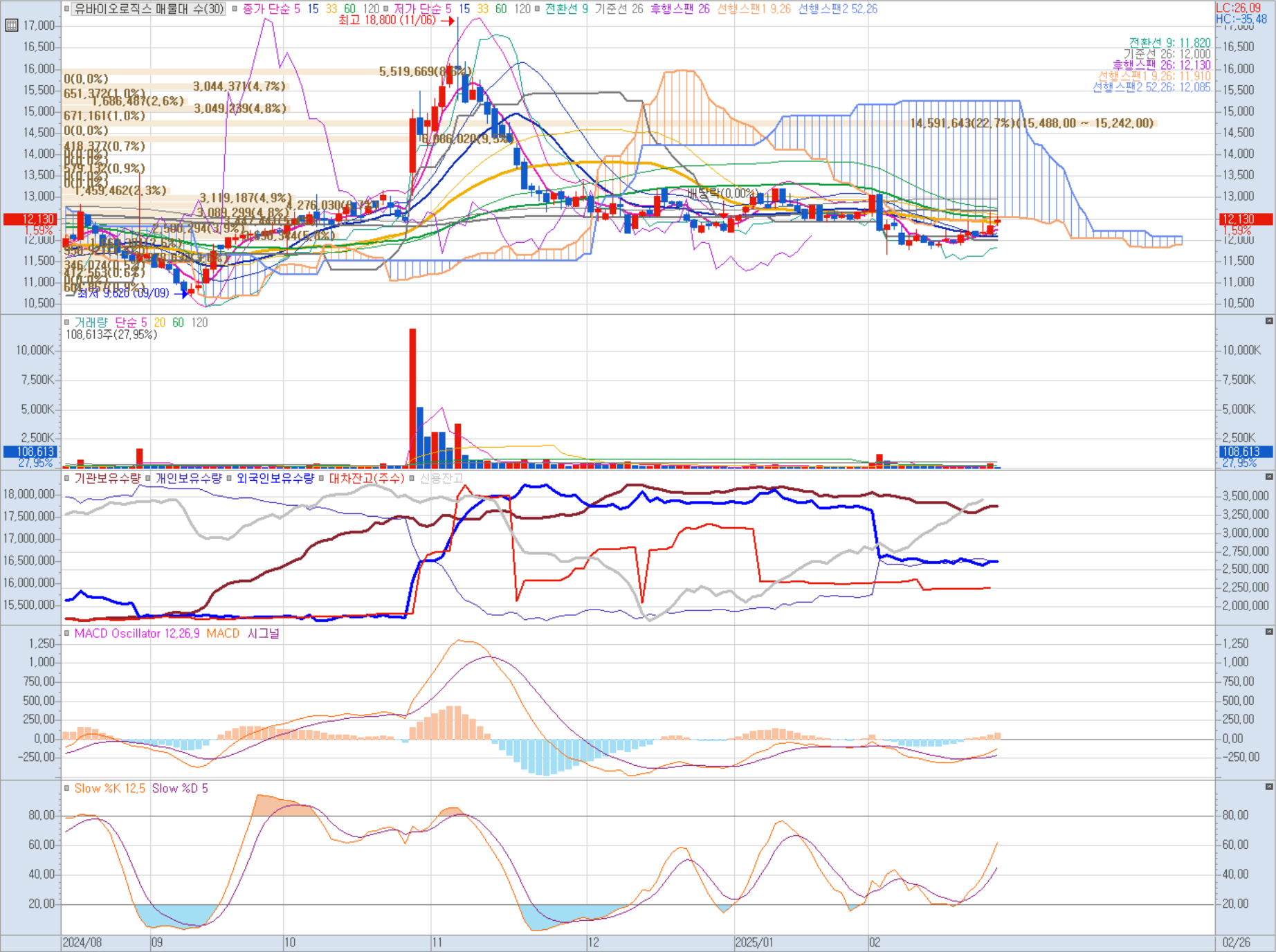This screenshot has width=1276, height=952.
Task: Select the volume 단순 5 average label
Action: pos(131,322)
